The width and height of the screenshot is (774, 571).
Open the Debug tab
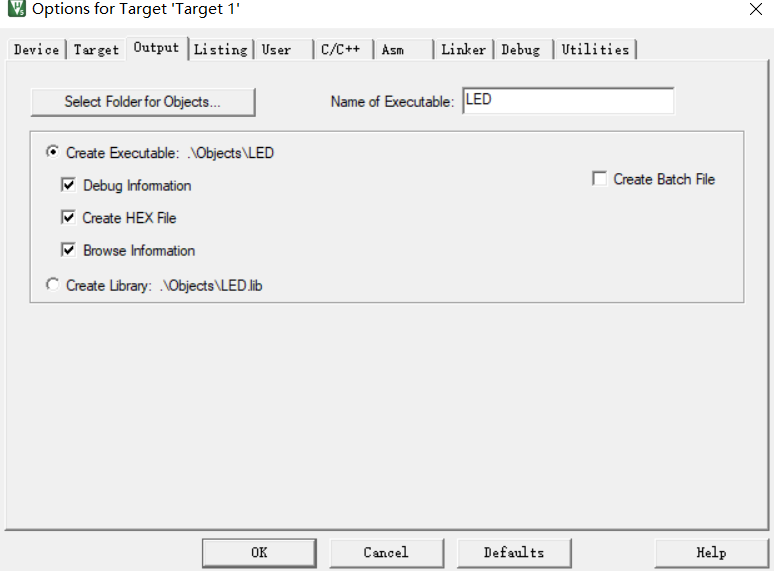click(x=523, y=49)
